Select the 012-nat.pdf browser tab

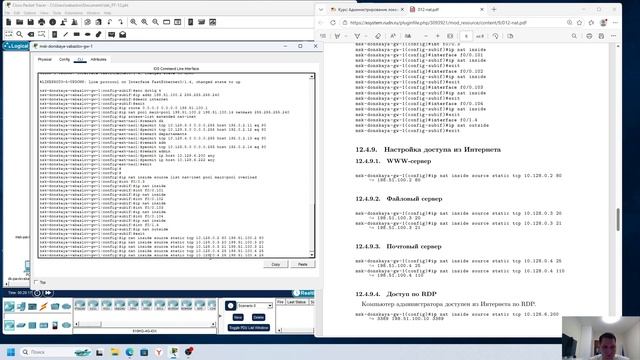[446, 9]
